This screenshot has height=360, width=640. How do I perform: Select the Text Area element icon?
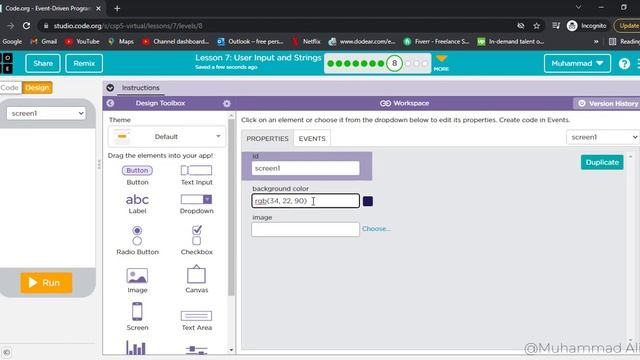pyautogui.click(x=196, y=316)
